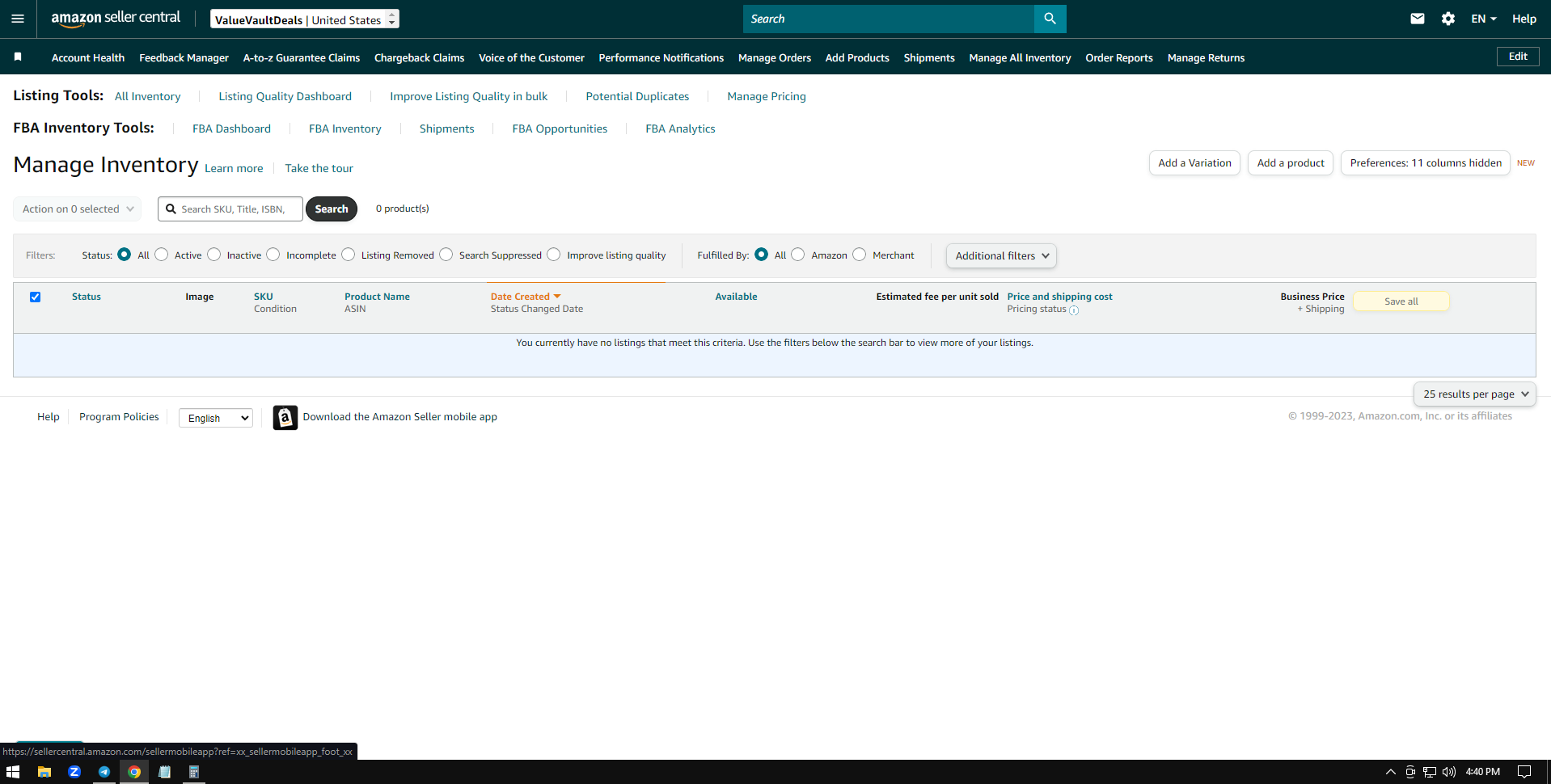Open the English footer language selector

click(x=216, y=418)
